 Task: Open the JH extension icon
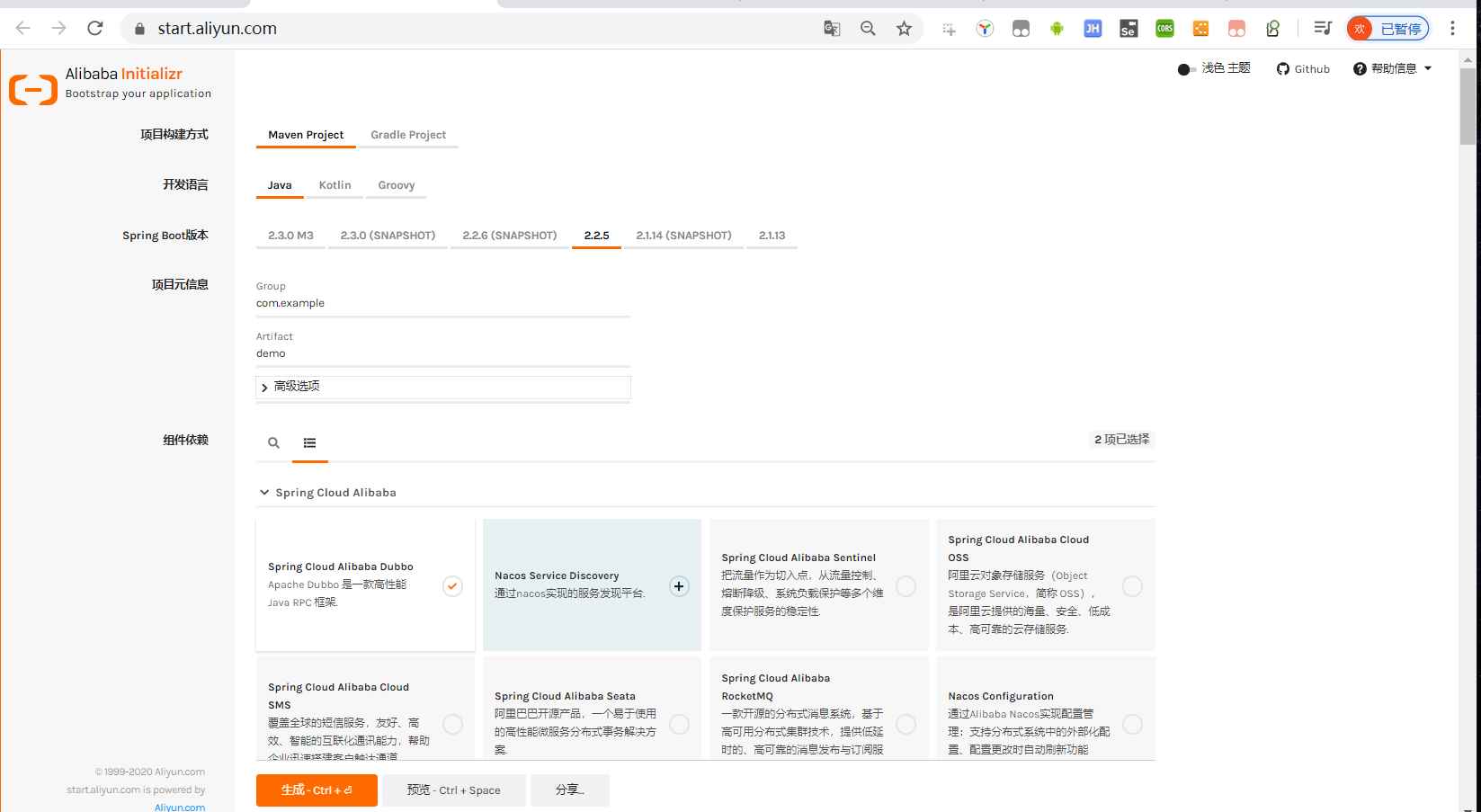coord(1093,29)
